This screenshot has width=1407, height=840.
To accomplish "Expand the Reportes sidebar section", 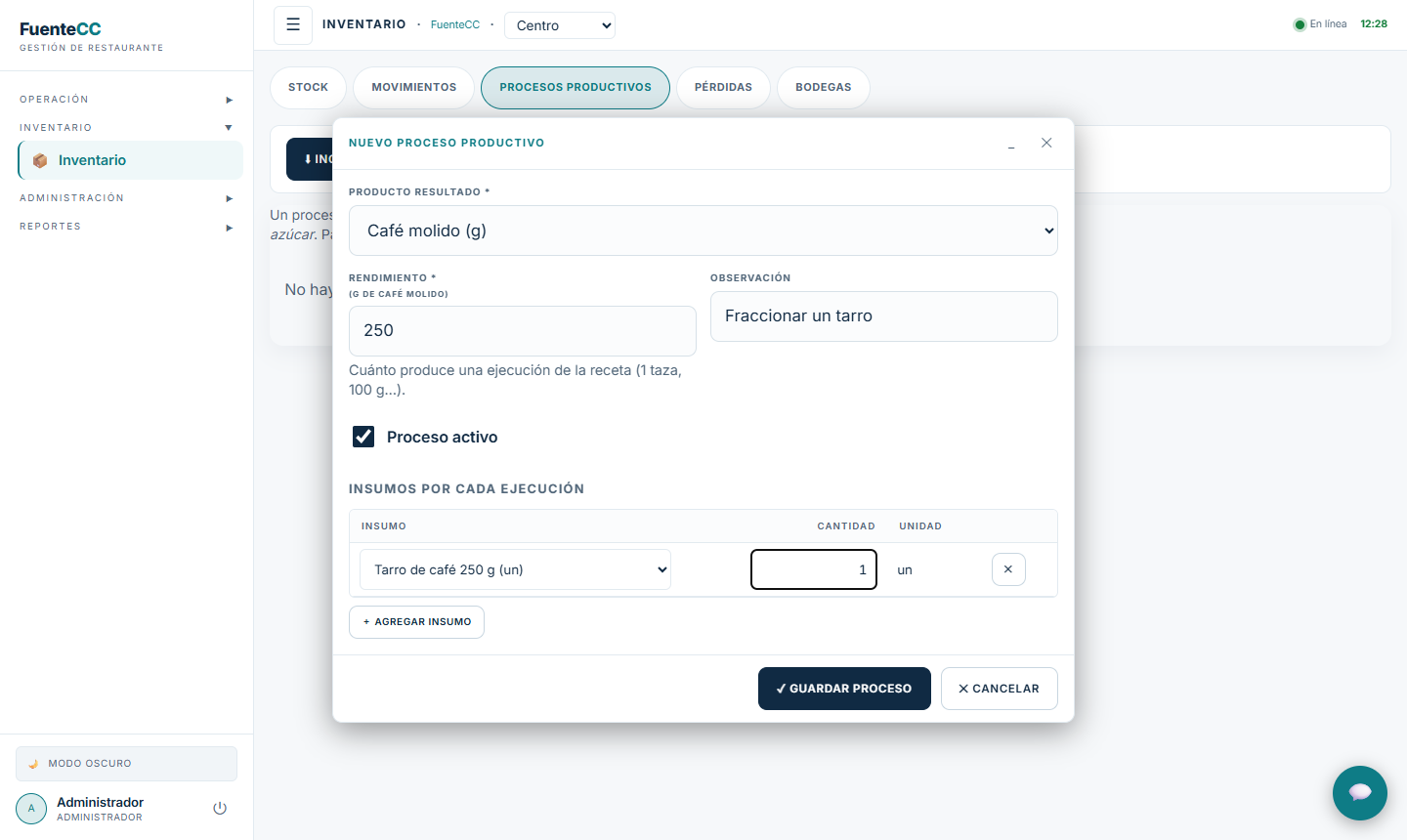I will [x=126, y=227].
